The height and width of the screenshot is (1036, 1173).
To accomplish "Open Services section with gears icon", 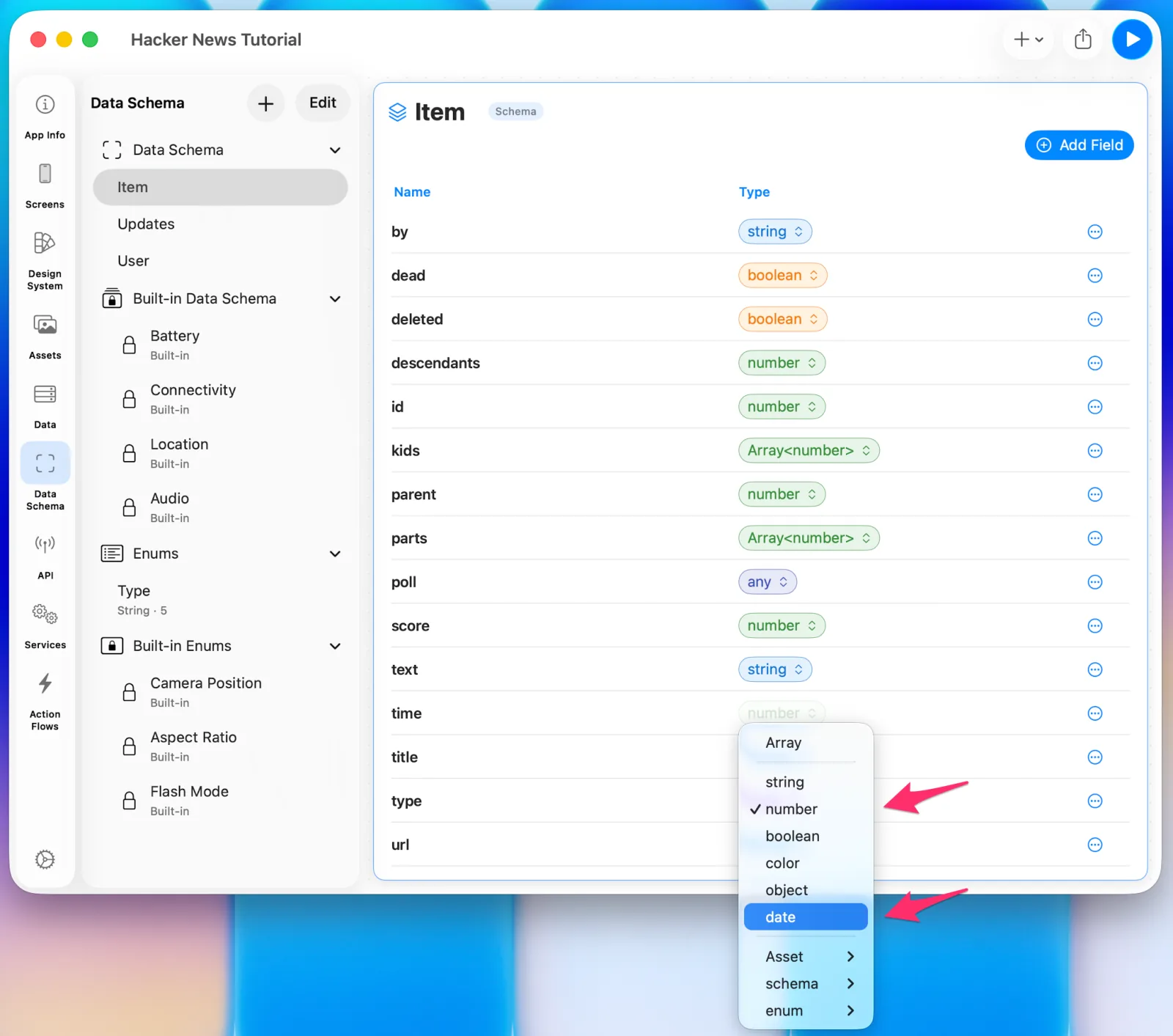I will [x=45, y=627].
